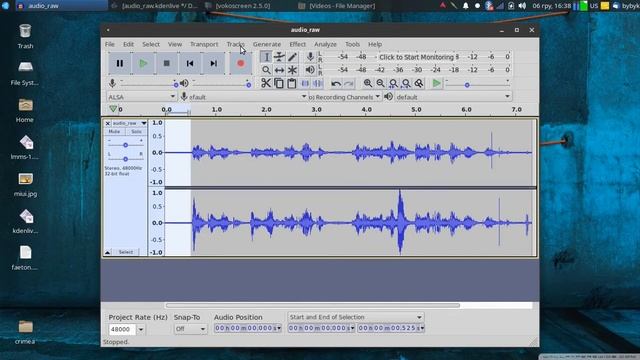Click the Trim audio icon

click(305, 83)
